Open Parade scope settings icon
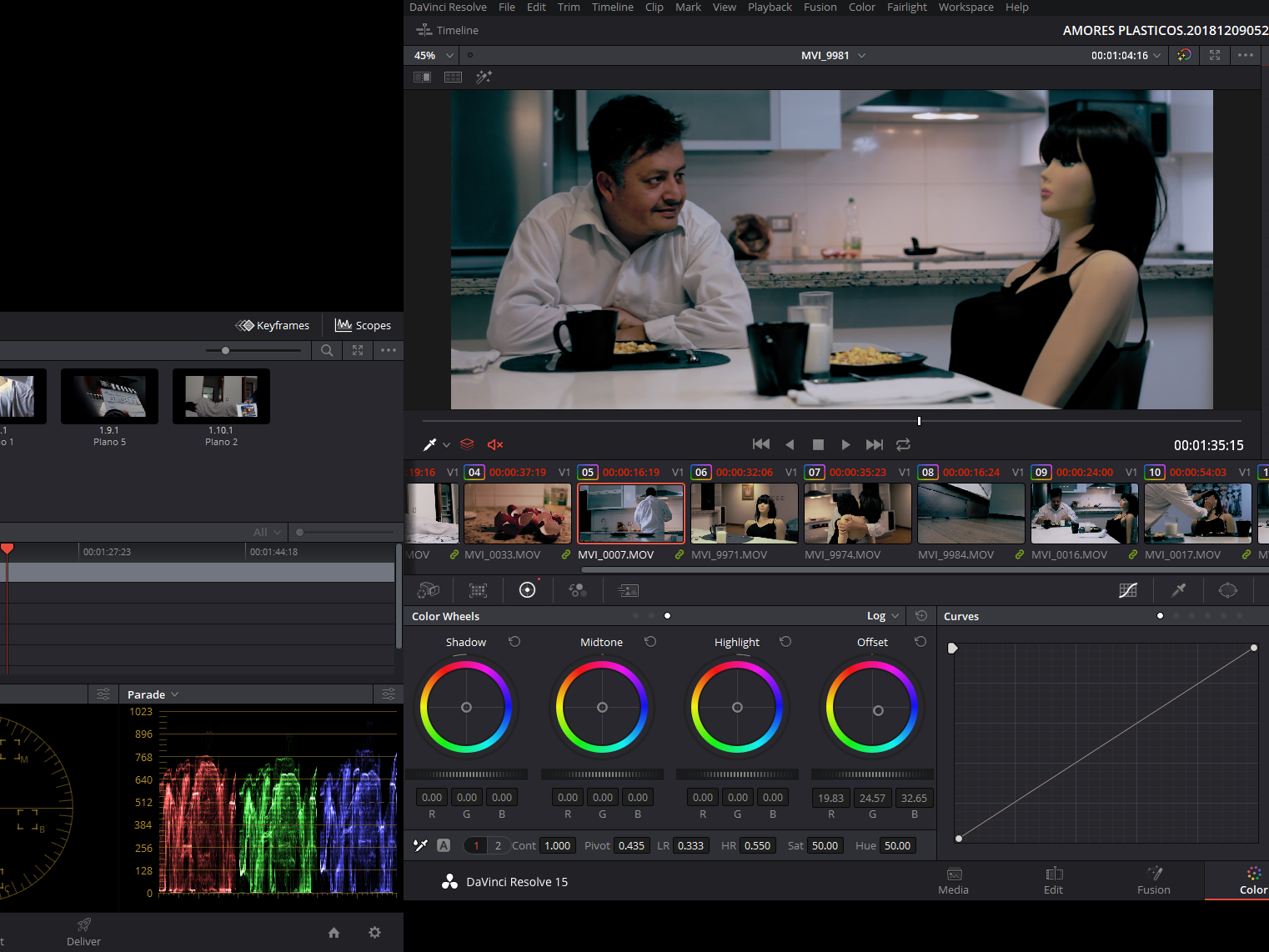 [x=389, y=694]
